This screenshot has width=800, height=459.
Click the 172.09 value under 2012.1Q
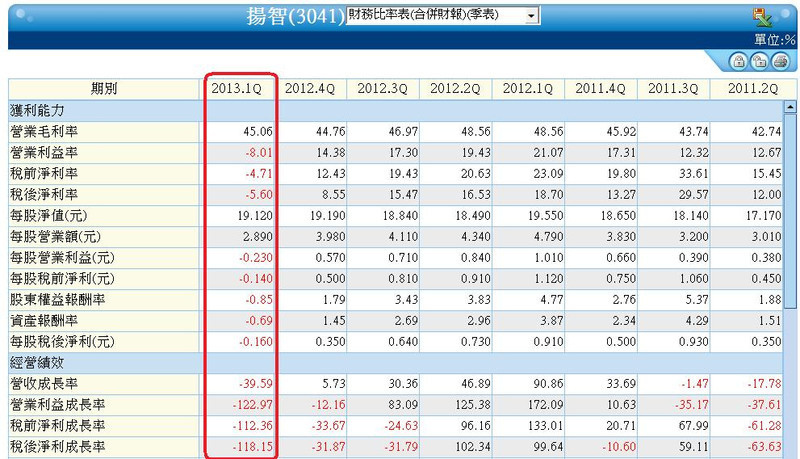(546, 404)
